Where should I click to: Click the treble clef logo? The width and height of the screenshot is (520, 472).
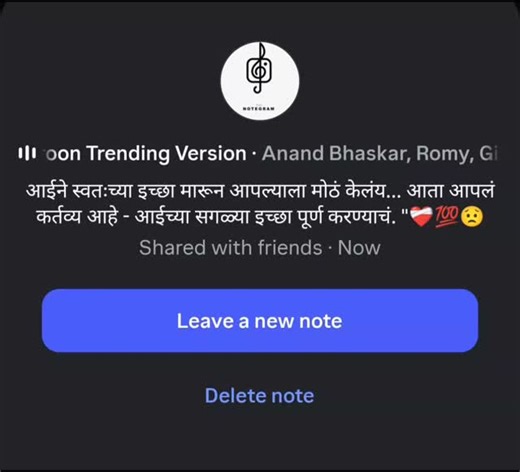point(259,68)
